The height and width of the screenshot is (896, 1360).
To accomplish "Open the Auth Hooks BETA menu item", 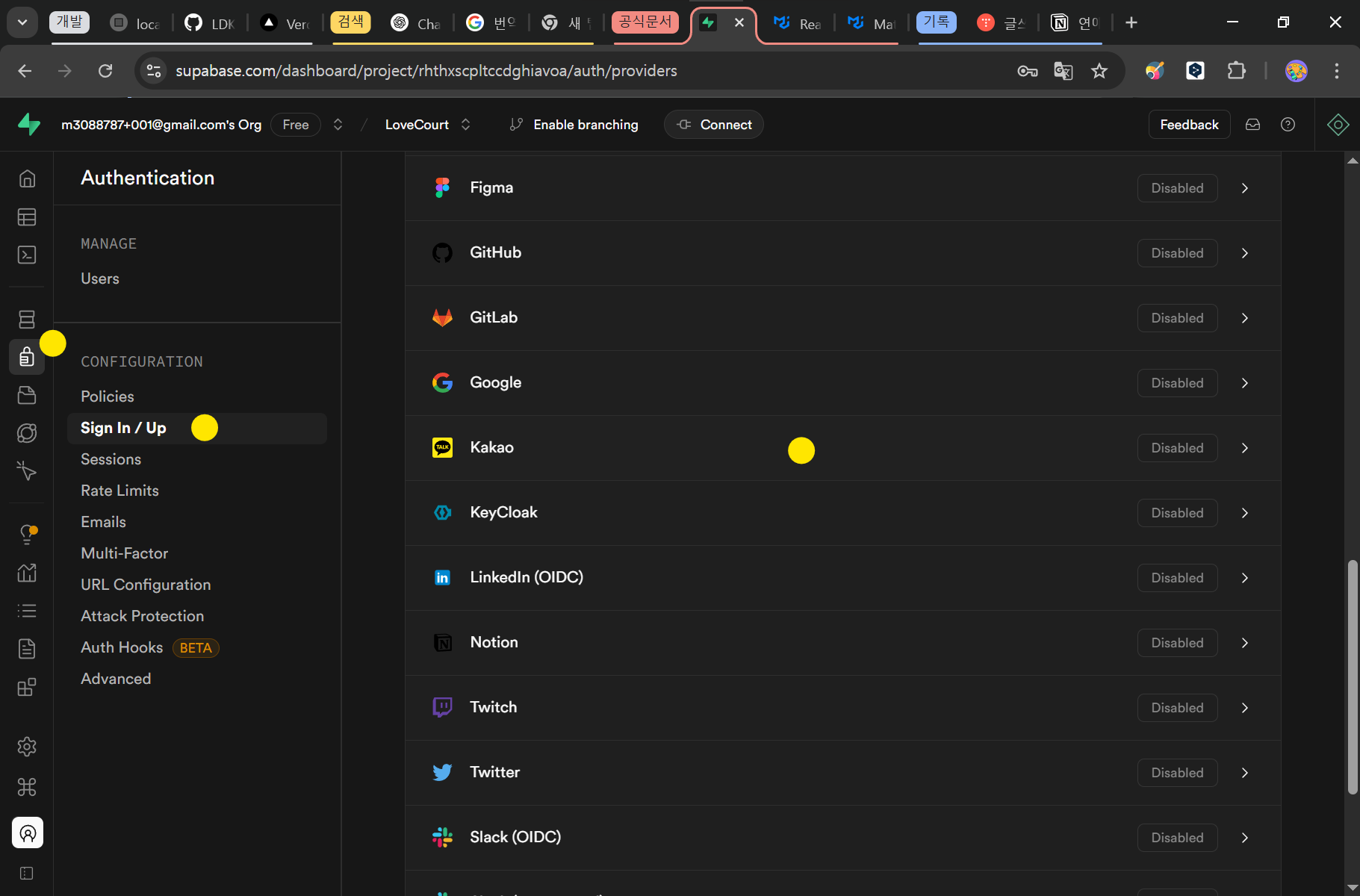I will pos(149,647).
